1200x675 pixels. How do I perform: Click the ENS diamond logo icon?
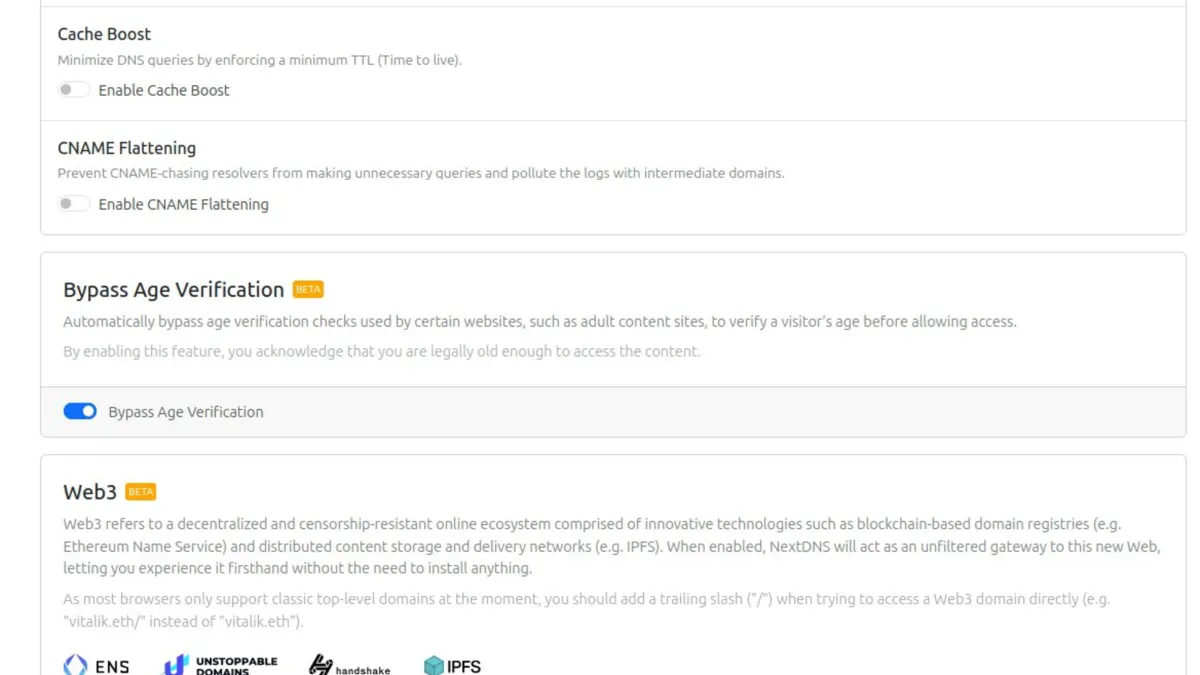tap(75, 666)
